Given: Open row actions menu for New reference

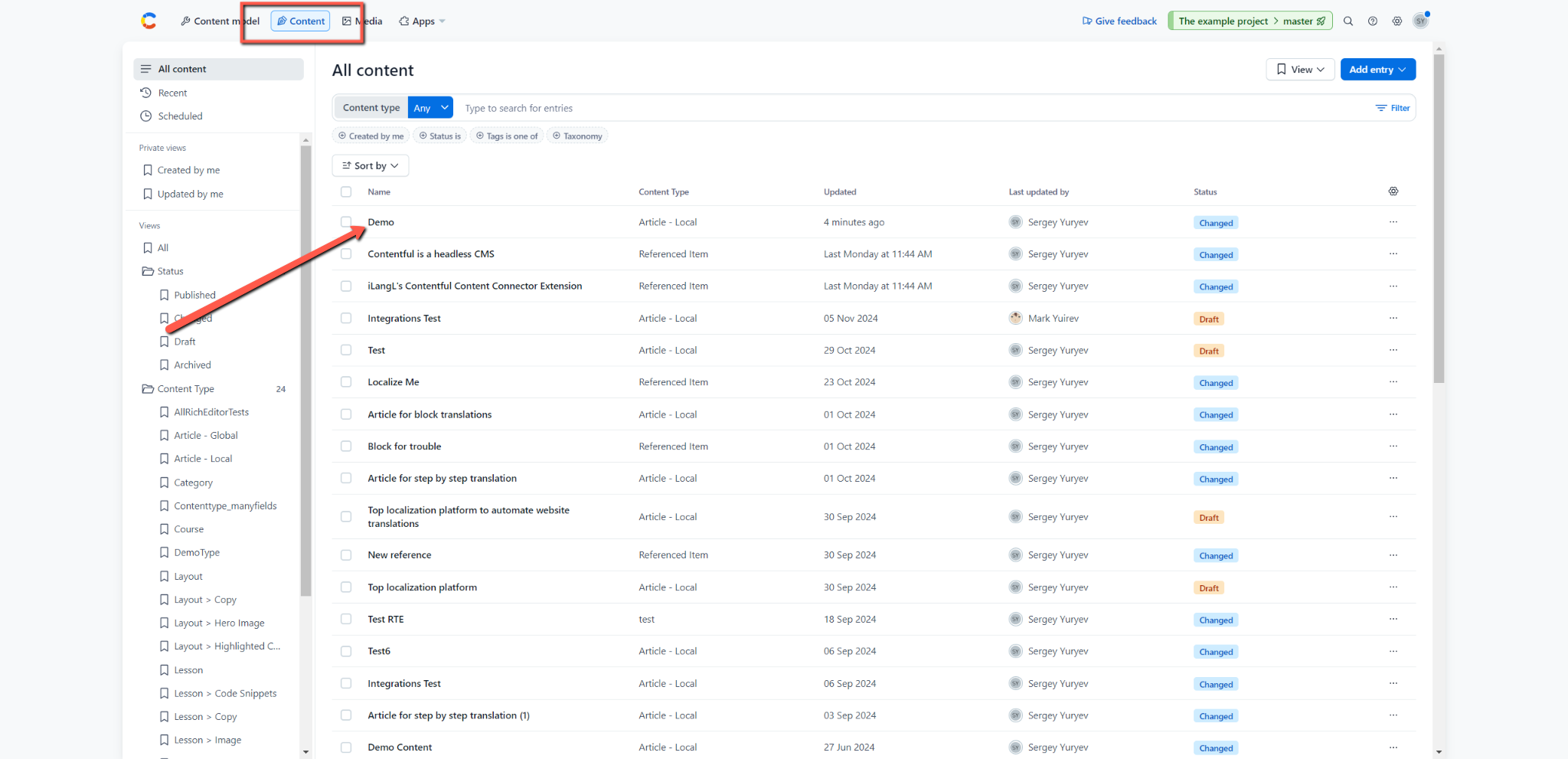Looking at the screenshot, I should (x=1393, y=555).
